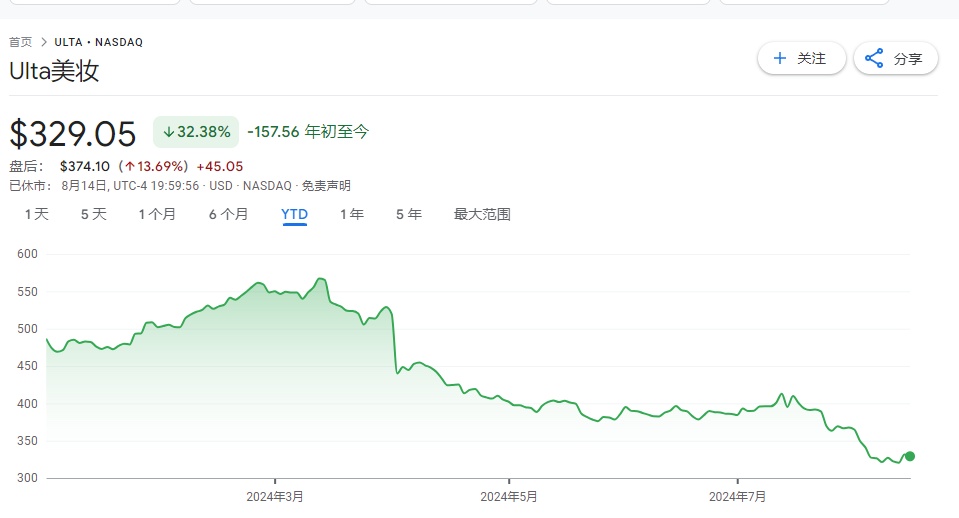Click the up arrow beside 13.69%
The width and height of the screenshot is (959, 518).
click(130, 166)
